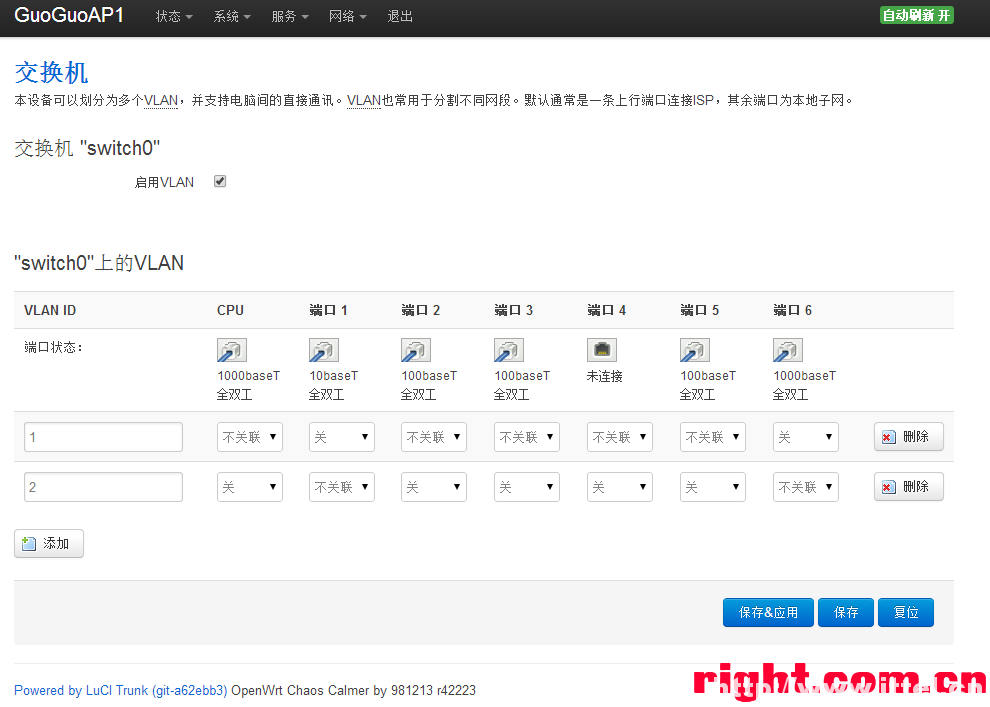The width and height of the screenshot is (990, 707).
Task: Open VLAN 2 端口 4 dropdown
Action: pyautogui.click(x=619, y=487)
